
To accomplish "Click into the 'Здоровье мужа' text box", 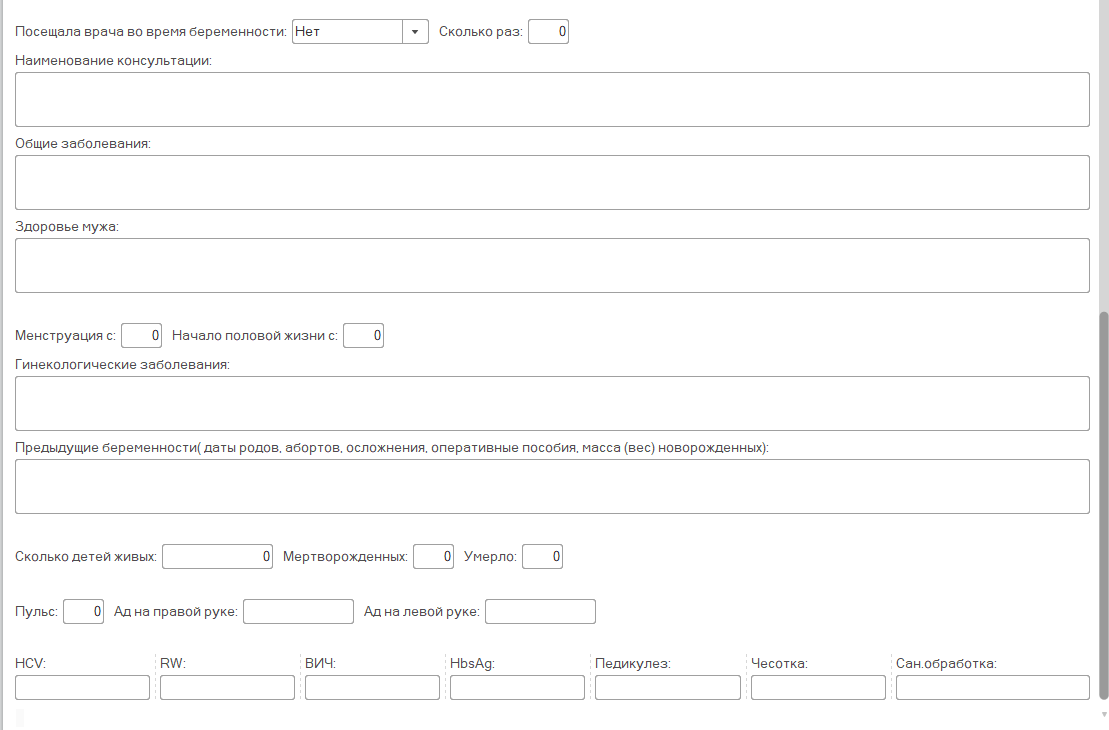I will tap(552, 265).
